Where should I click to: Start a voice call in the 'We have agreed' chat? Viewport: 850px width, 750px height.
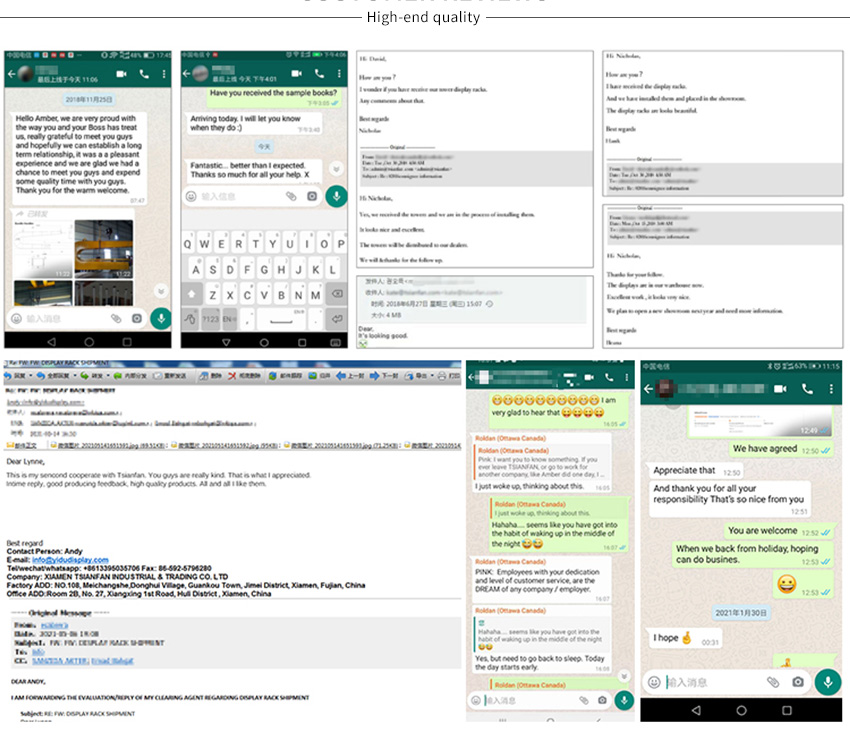pyautogui.click(x=807, y=389)
